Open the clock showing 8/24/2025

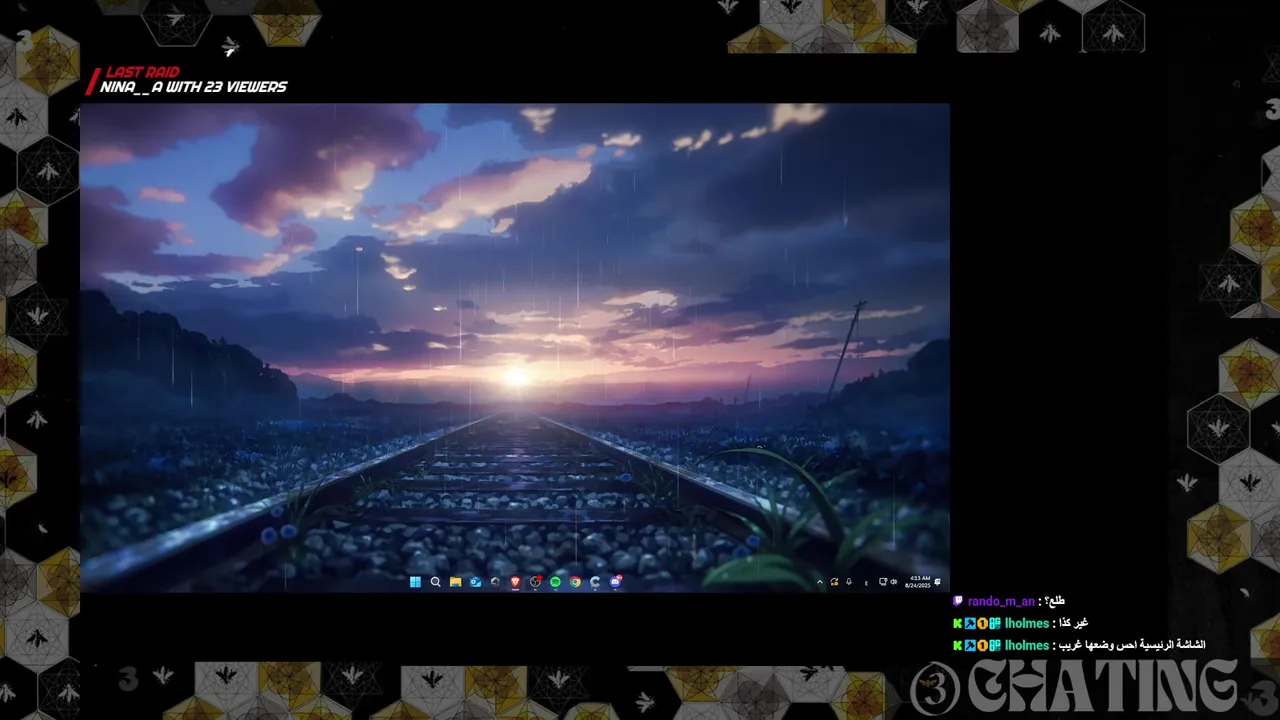click(918, 582)
